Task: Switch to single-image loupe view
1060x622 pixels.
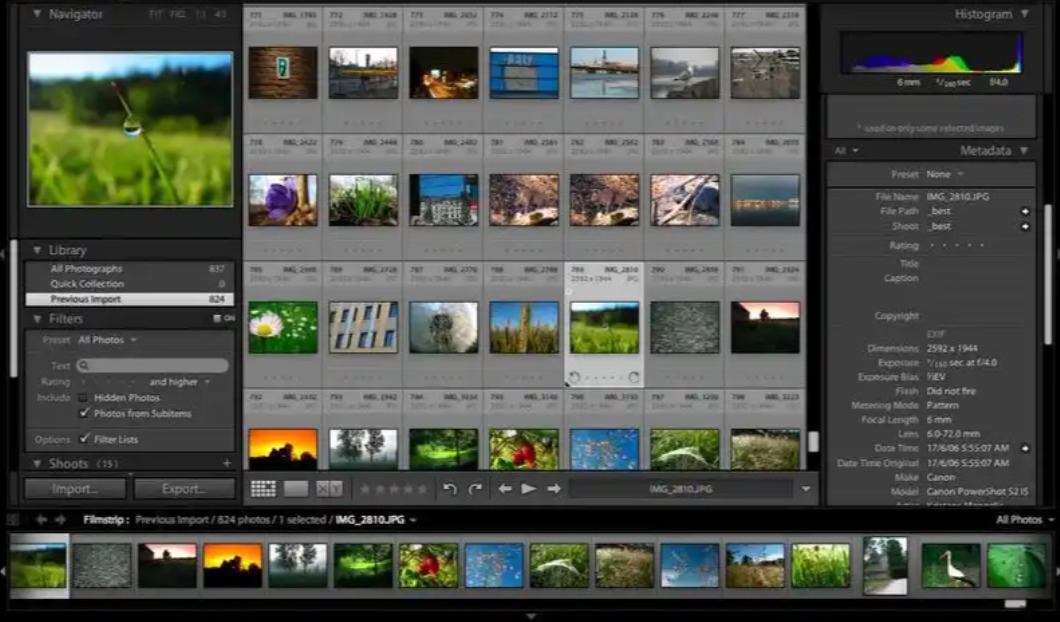Action: pos(296,489)
